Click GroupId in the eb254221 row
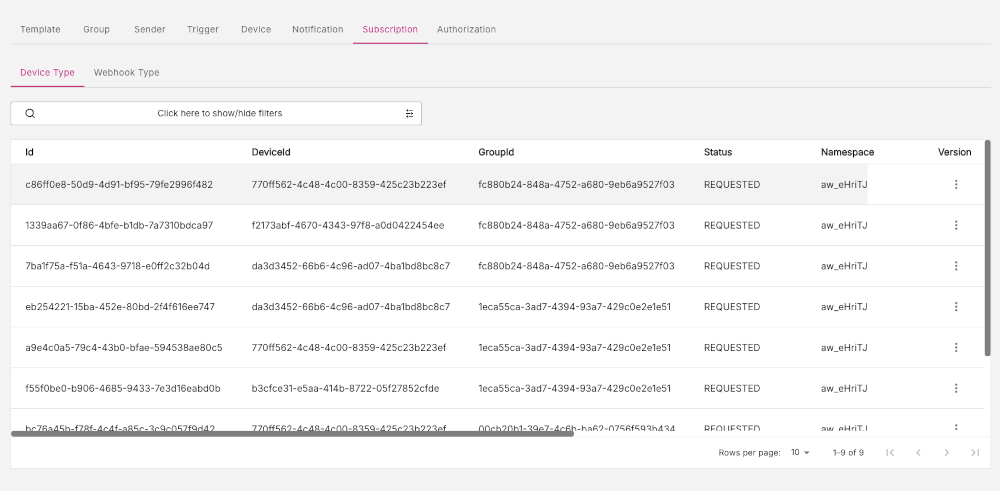The width and height of the screenshot is (1000, 491). coord(575,307)
